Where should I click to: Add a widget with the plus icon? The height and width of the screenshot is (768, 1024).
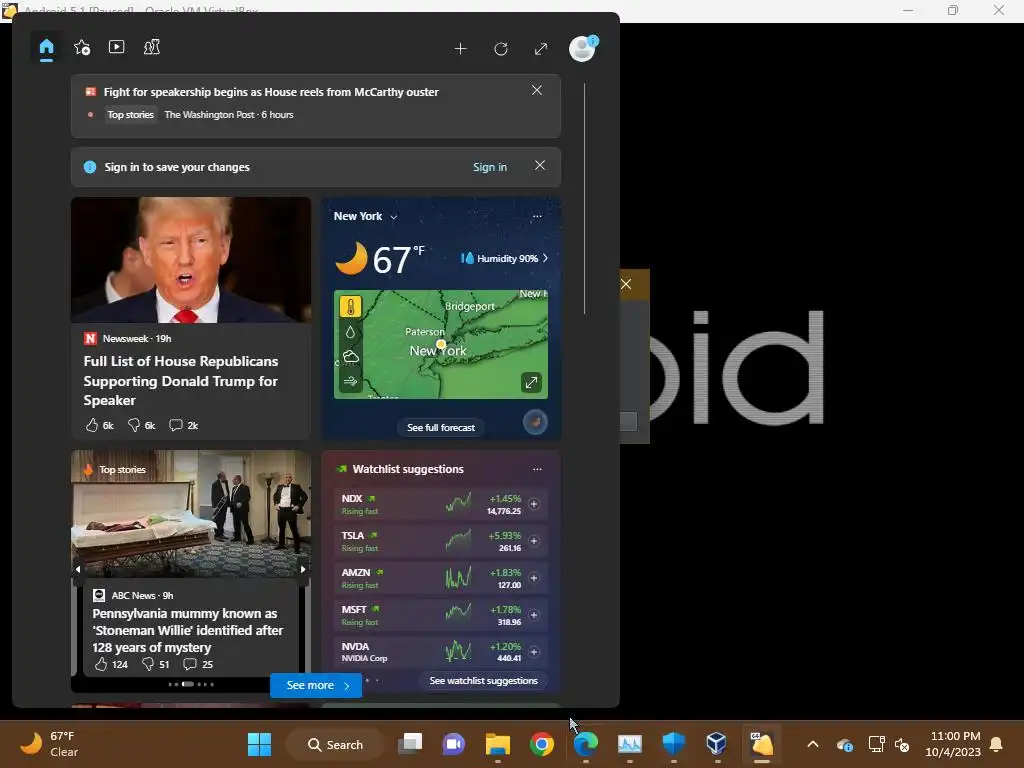coord(460,49)
